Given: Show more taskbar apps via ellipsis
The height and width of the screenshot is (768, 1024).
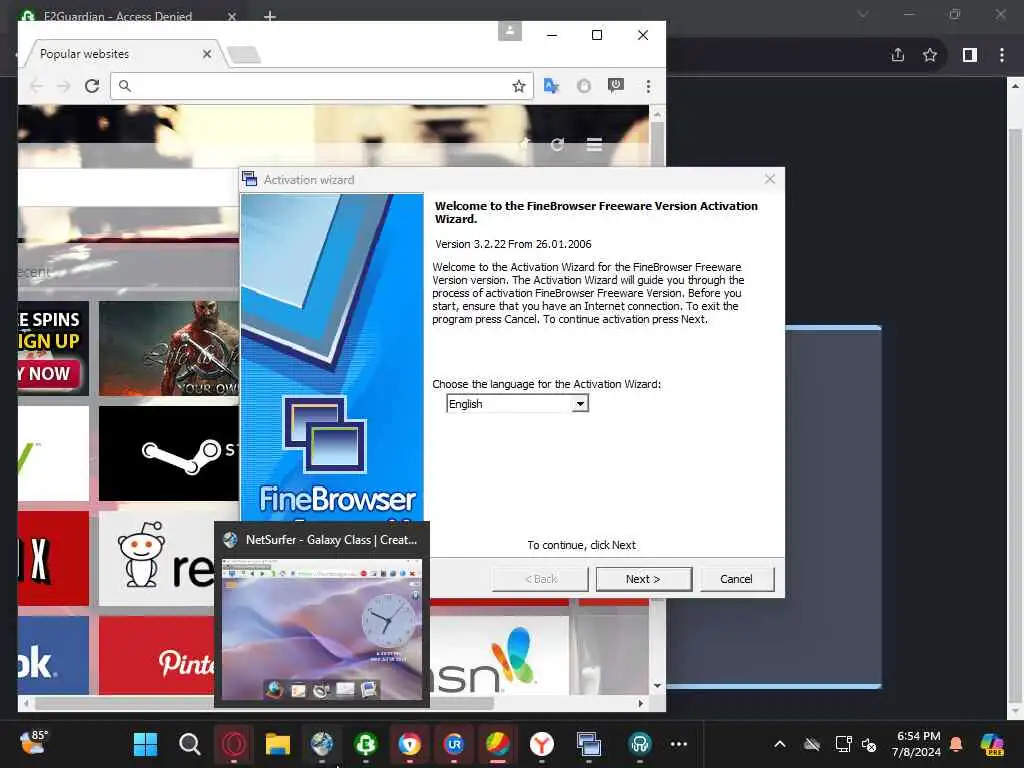Looking at the screenshot, I should coord(679,744).
